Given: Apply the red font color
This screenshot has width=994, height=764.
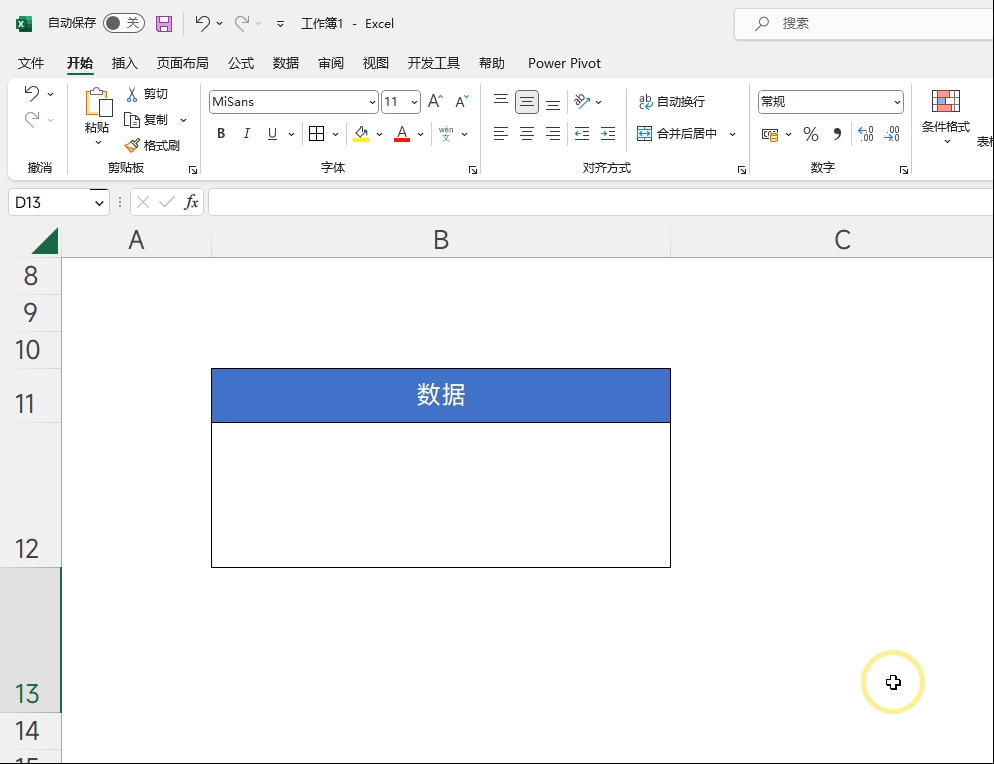Looking at the screenshot, I should point(402,134).
